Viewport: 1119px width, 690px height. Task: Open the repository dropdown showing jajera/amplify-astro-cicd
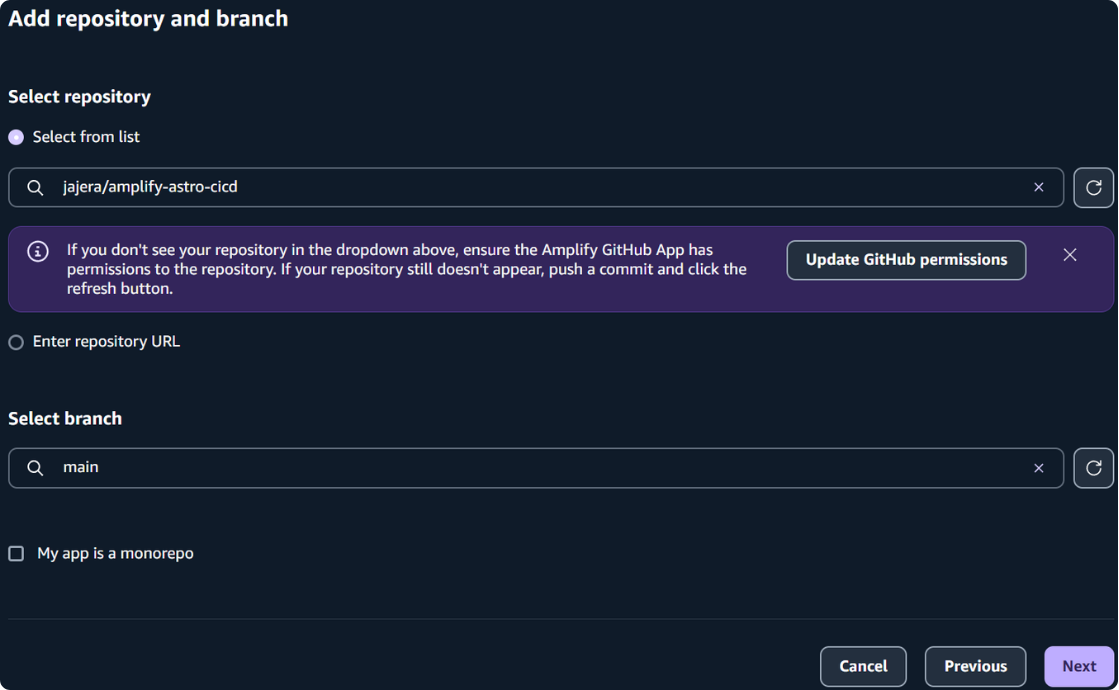(536, 188)
